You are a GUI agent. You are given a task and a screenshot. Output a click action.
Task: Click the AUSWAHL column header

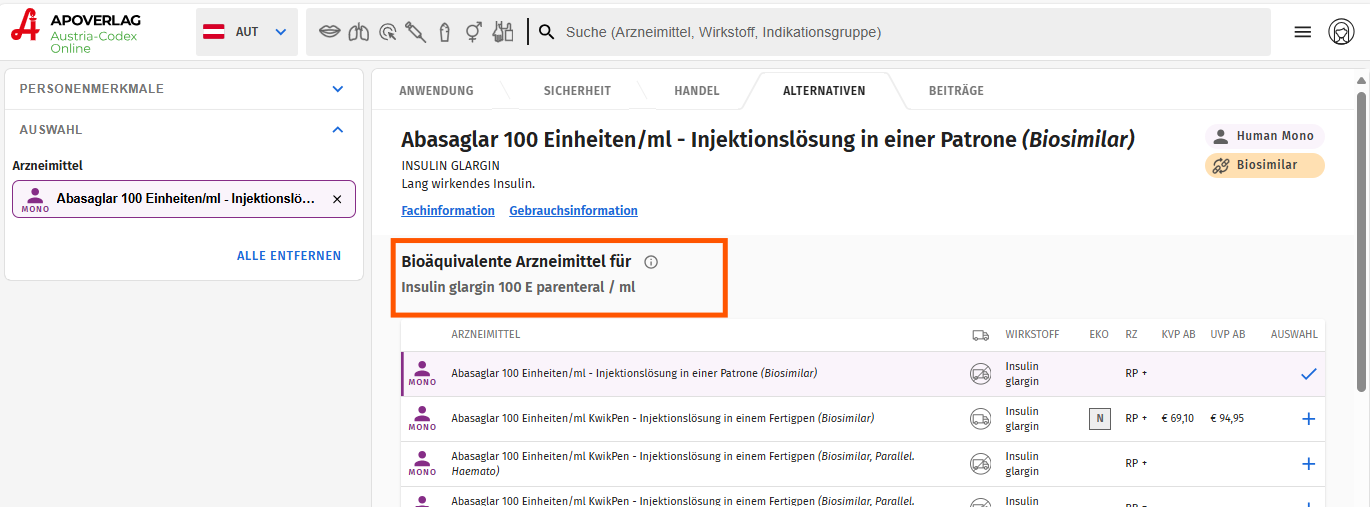[1294, 335]
